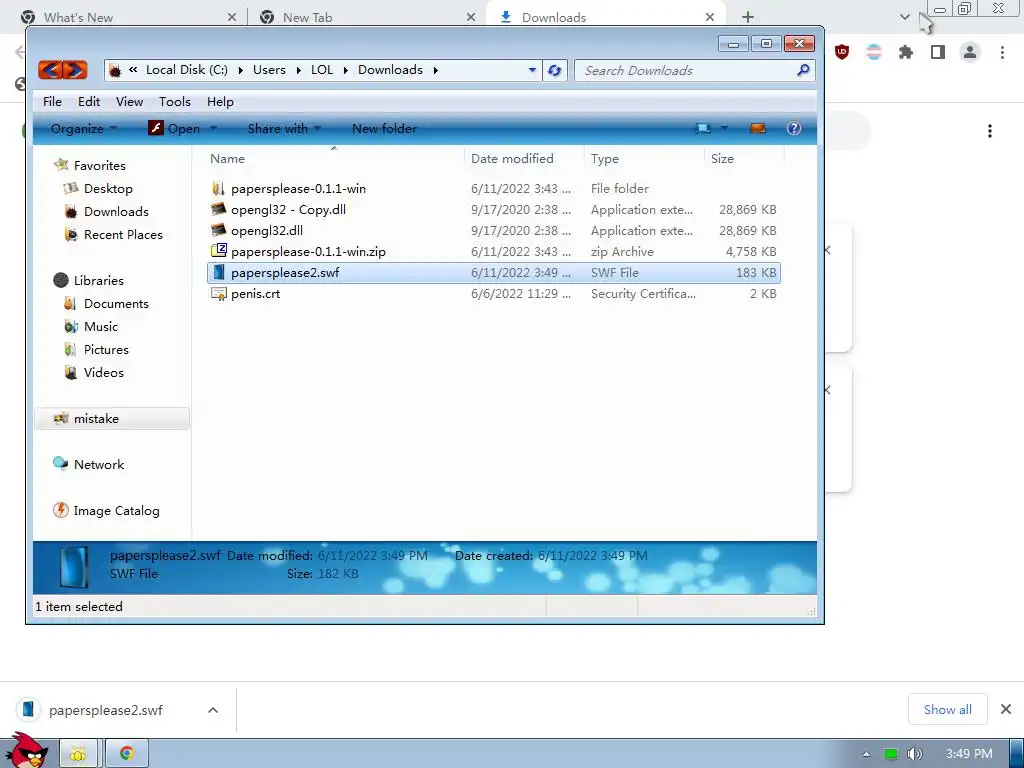Select Image Catalog in navigation pane
This screenshot has width=1024, height=768.
(x=116, y=511)
